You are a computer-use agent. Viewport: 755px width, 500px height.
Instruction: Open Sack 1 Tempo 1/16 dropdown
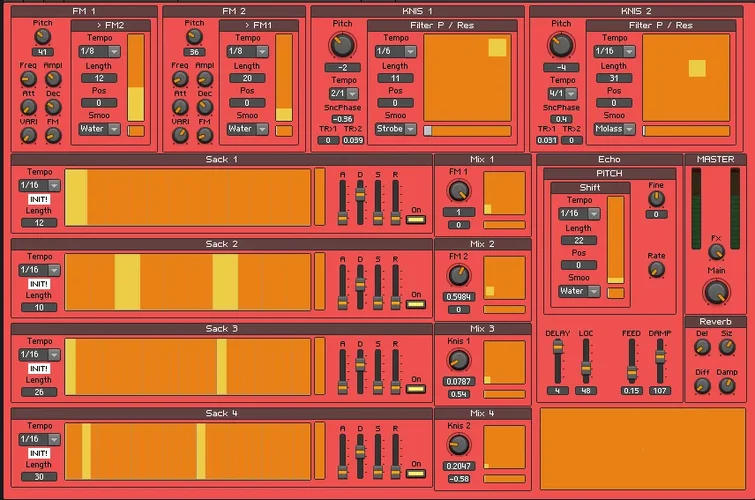(39, 185)
